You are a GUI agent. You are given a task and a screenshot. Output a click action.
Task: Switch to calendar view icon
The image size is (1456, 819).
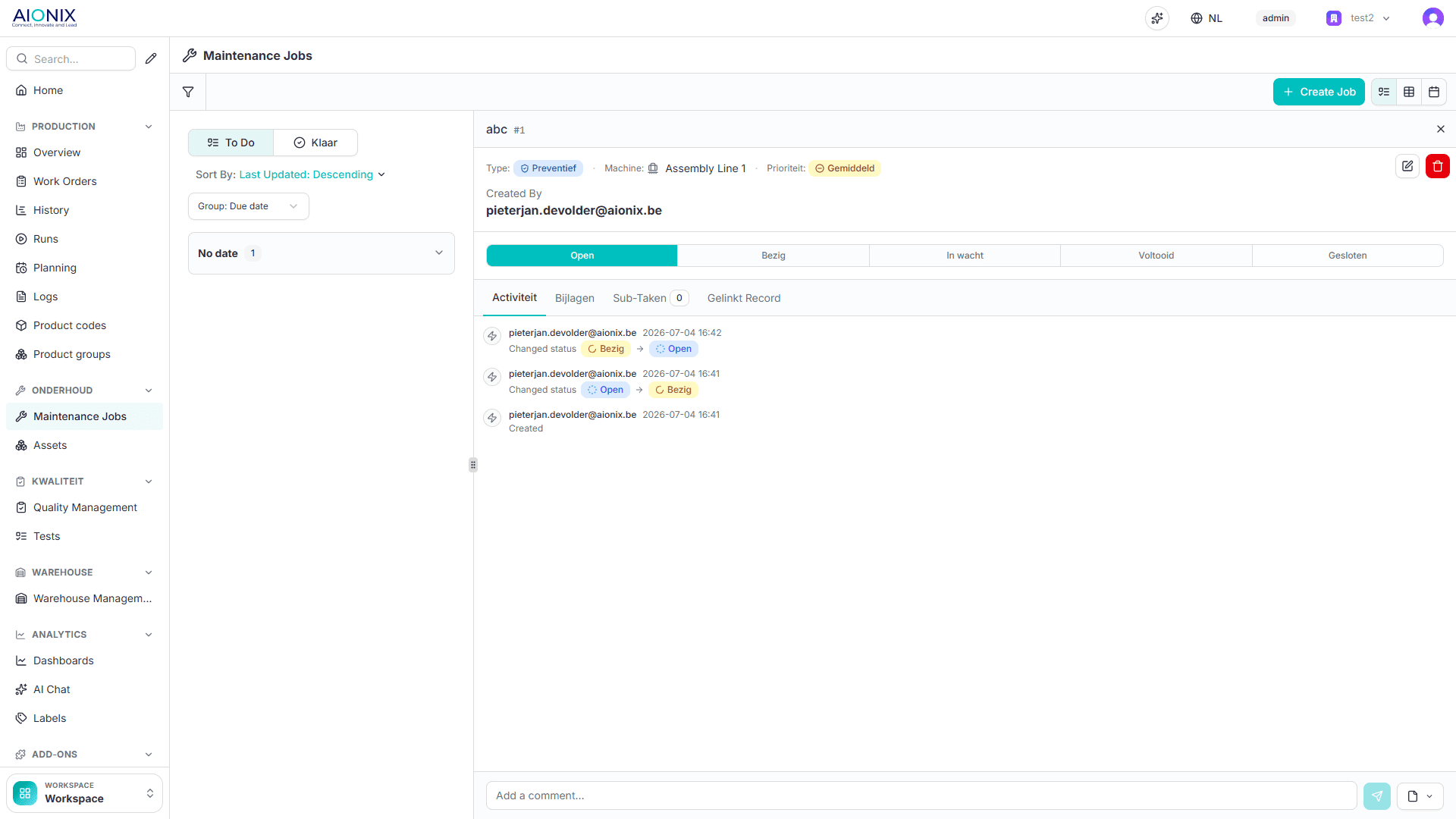click(1434, 92)
